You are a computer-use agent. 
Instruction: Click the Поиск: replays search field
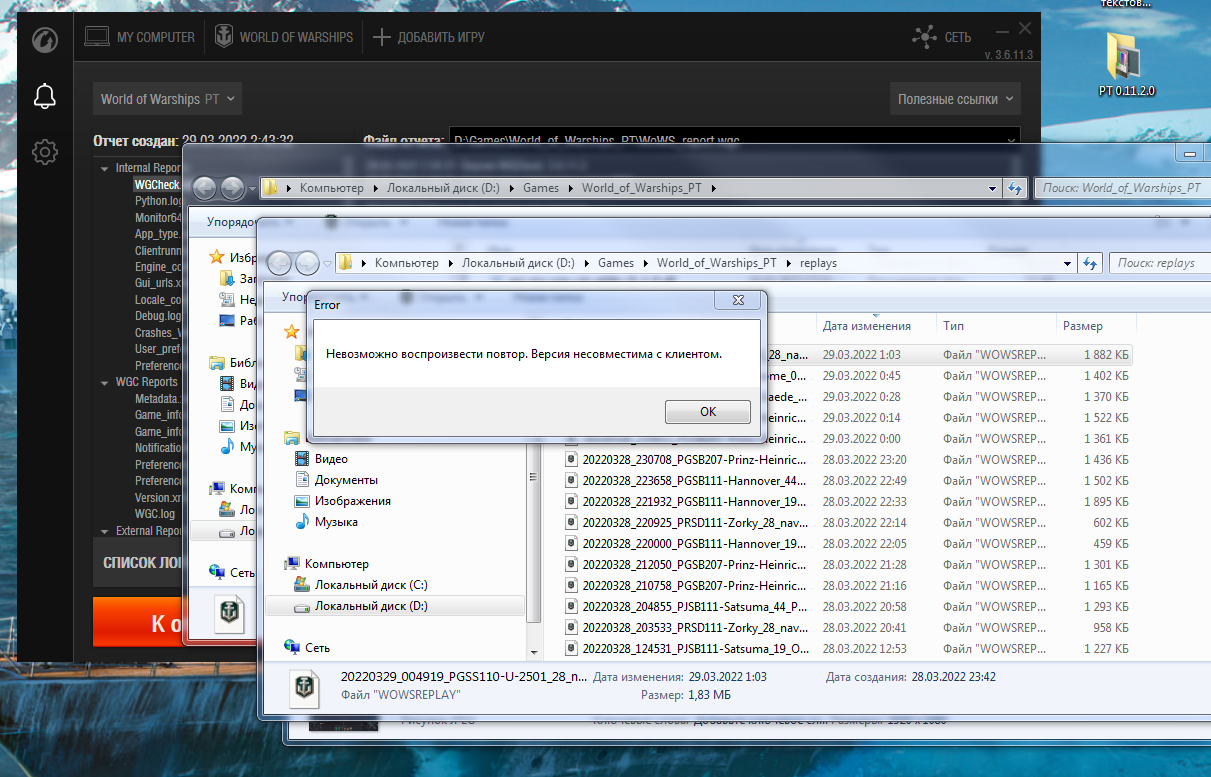1160,263
